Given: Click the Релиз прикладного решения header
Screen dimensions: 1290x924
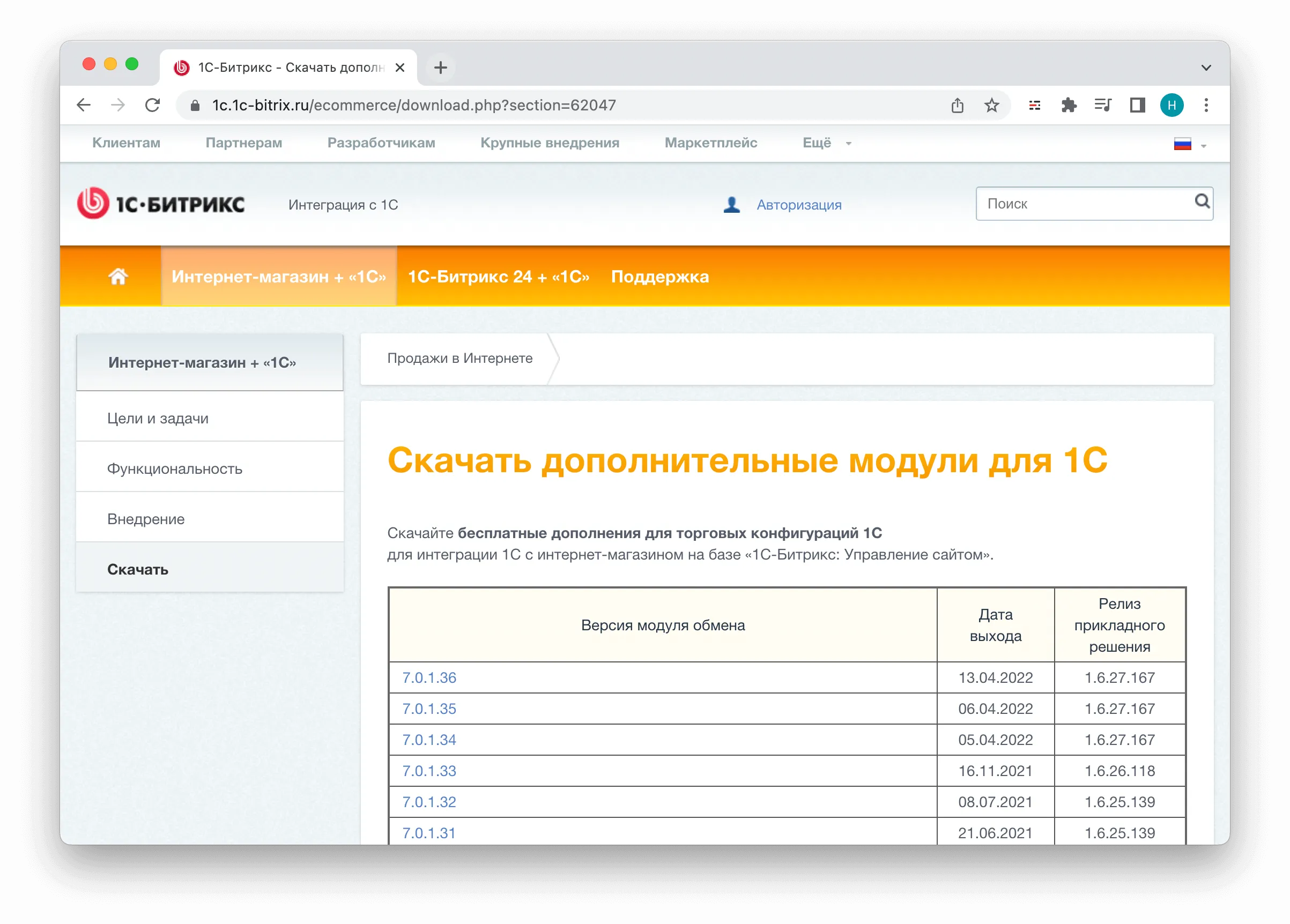Looking at the screenshot, I should click(1120, 625).
